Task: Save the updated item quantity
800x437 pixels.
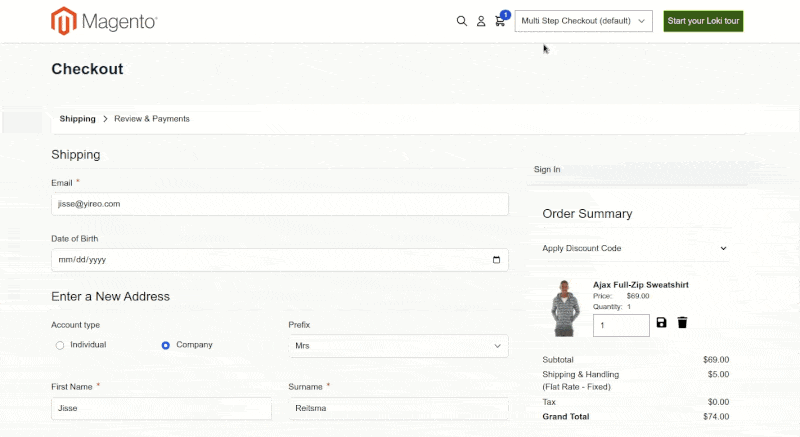Action: coord(661,323)
